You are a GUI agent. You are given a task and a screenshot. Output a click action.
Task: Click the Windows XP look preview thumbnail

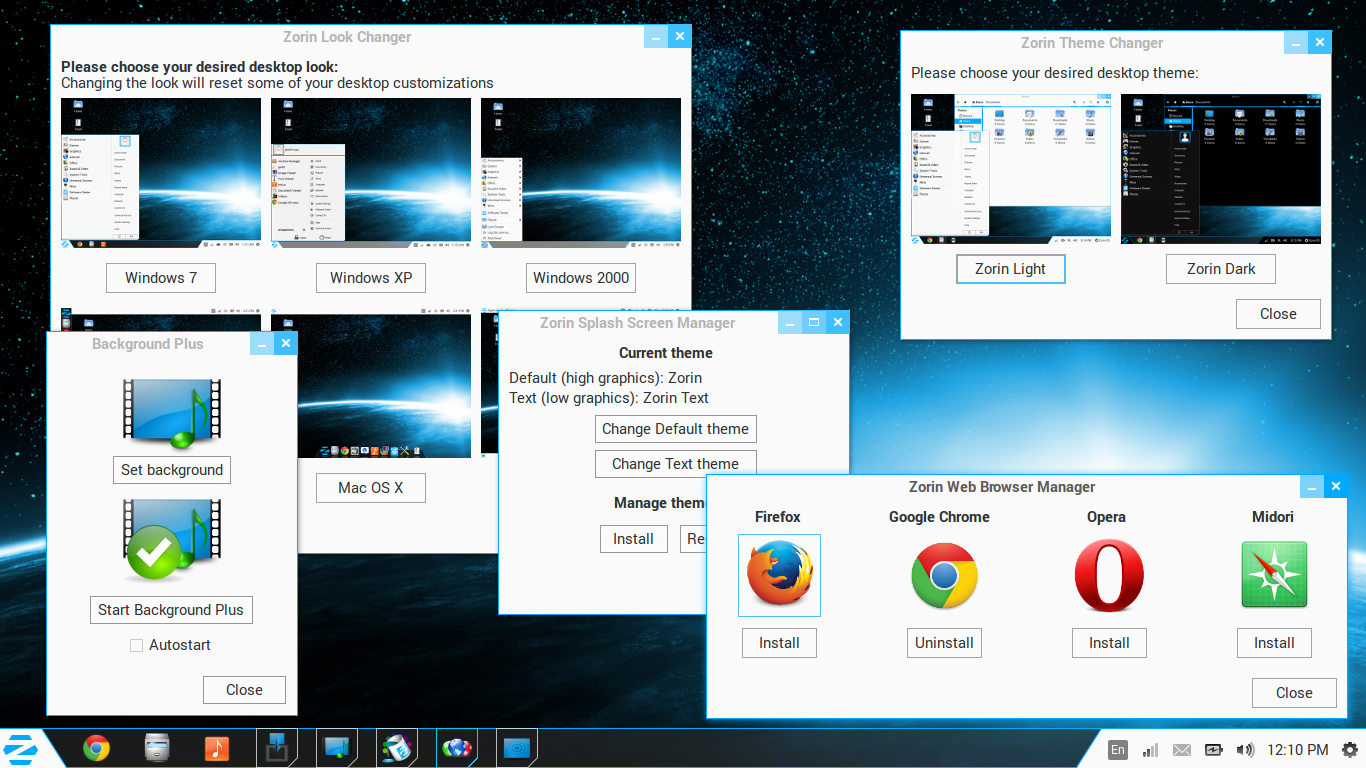coord(371,173)
